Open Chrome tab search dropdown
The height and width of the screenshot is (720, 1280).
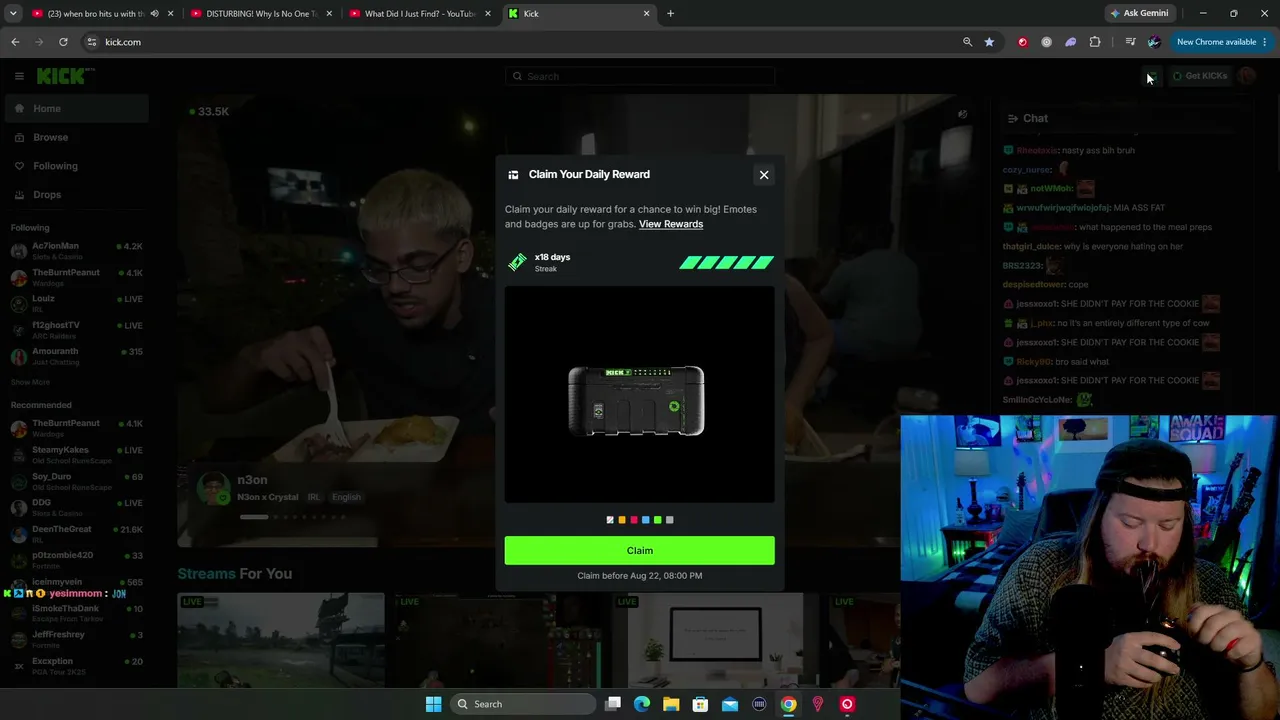point(13,14)
